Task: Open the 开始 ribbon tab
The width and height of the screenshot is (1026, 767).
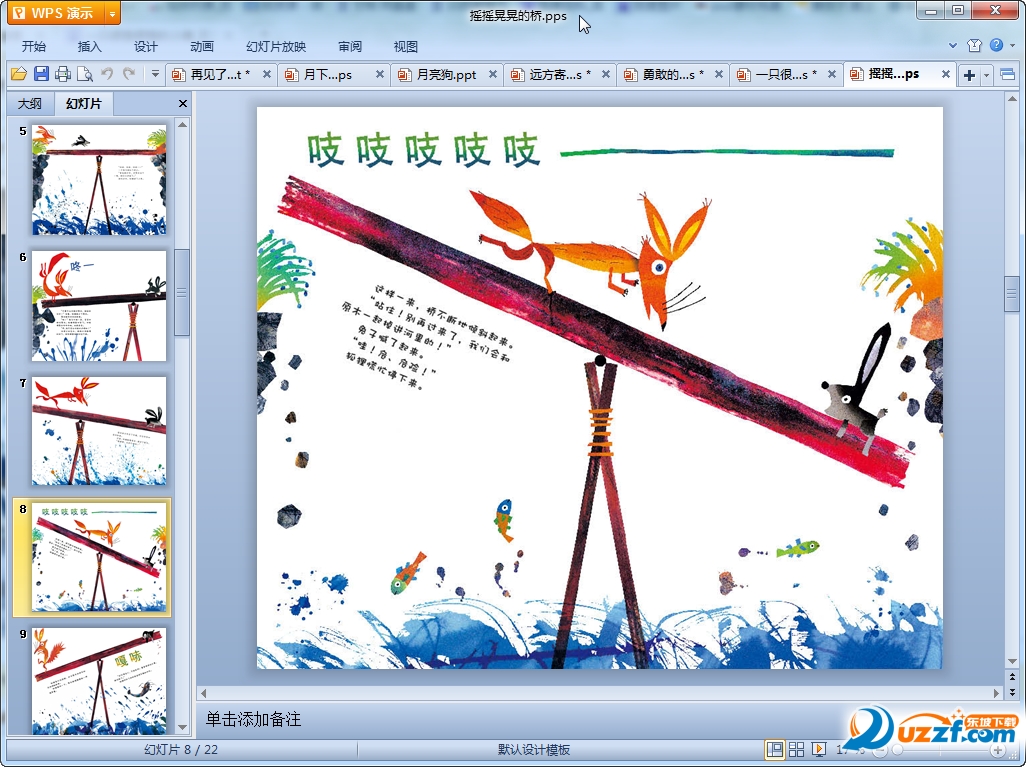Action: pyautogui.click(x=33, y=46)
